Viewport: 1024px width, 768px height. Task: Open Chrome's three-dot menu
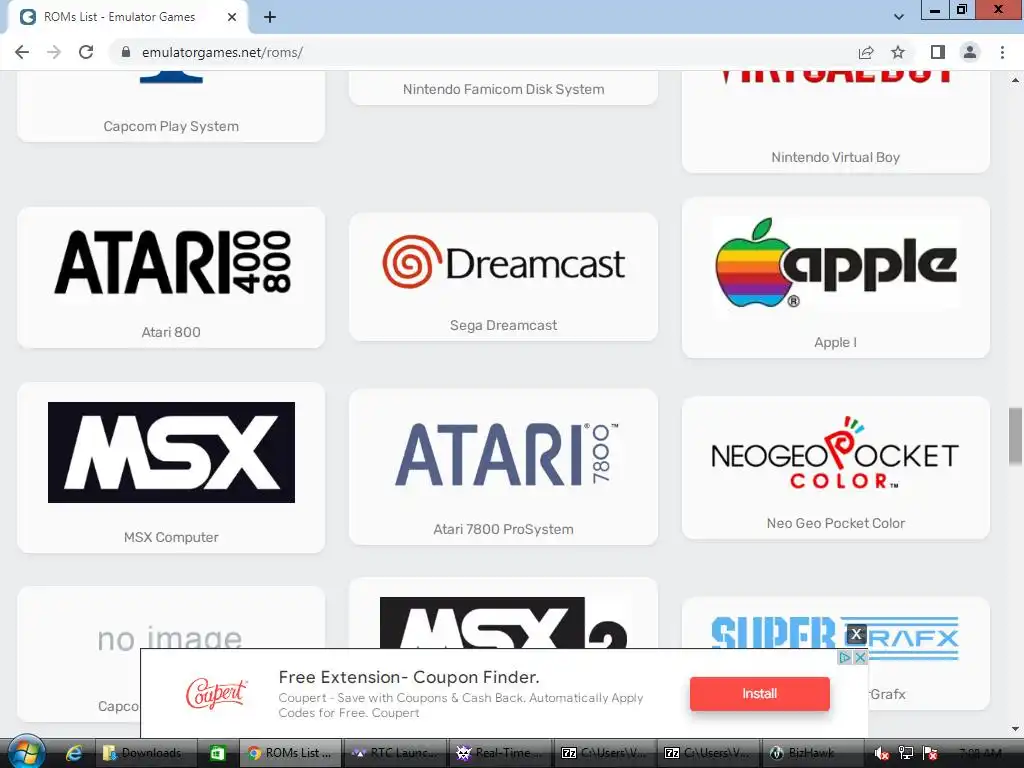click(x=1002, y=52)
